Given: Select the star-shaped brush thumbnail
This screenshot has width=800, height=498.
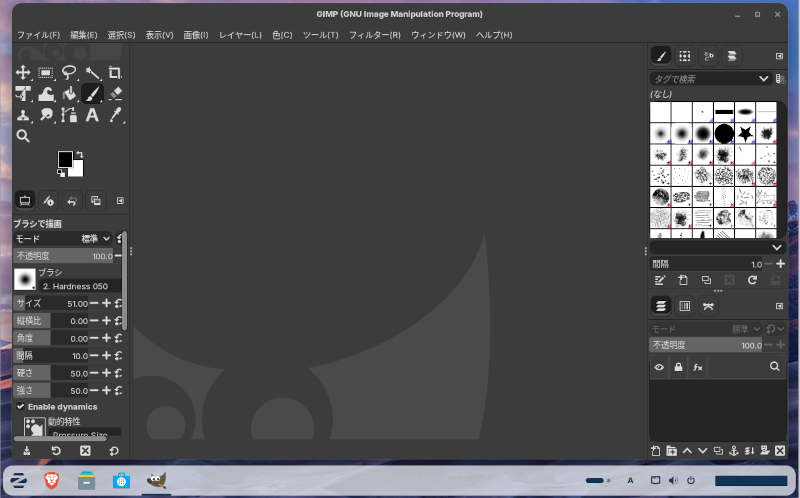Looking at the screenshot, I should click(x=745, y=133).
